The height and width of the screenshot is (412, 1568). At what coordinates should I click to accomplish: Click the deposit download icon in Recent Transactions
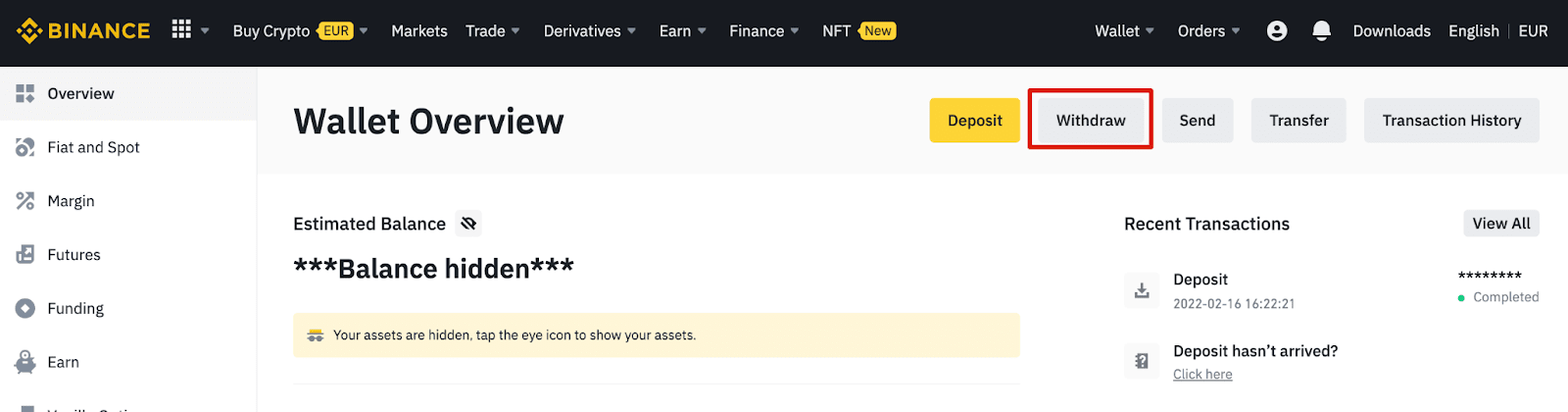coord(1142,290)
